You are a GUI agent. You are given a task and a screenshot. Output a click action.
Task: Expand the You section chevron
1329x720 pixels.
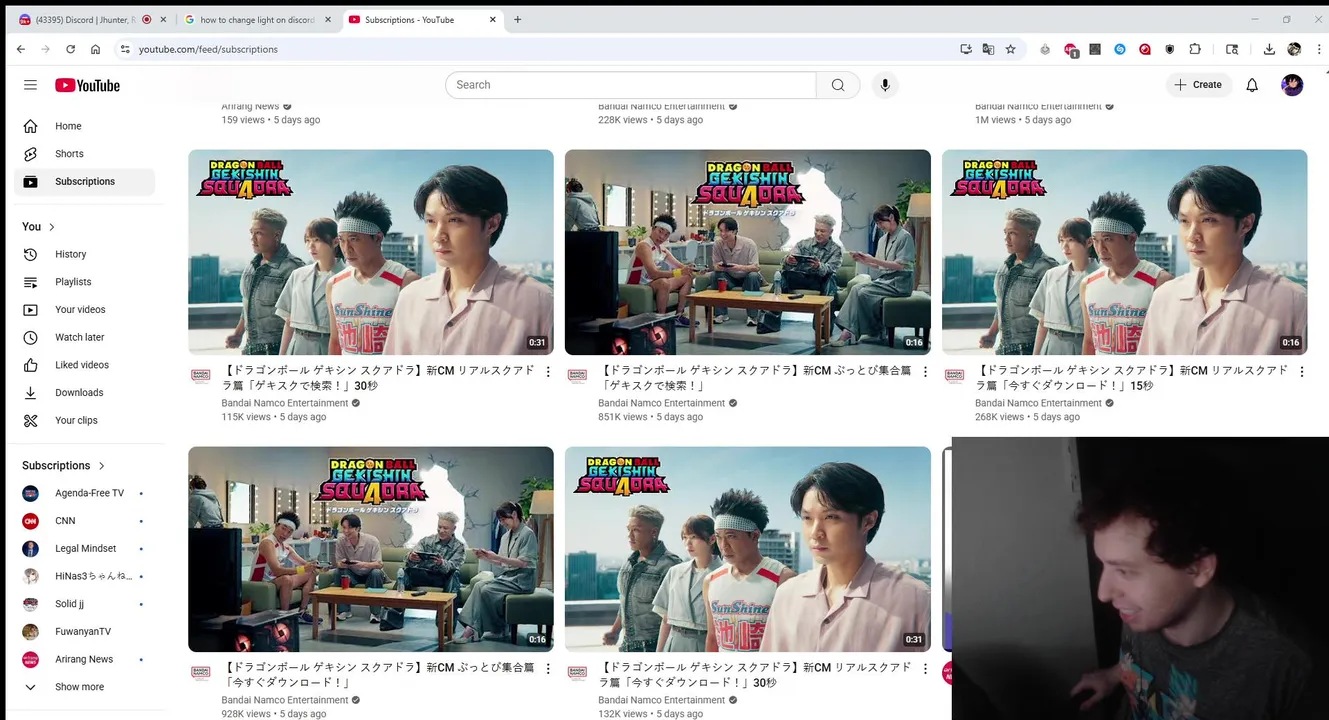(52, 227)
